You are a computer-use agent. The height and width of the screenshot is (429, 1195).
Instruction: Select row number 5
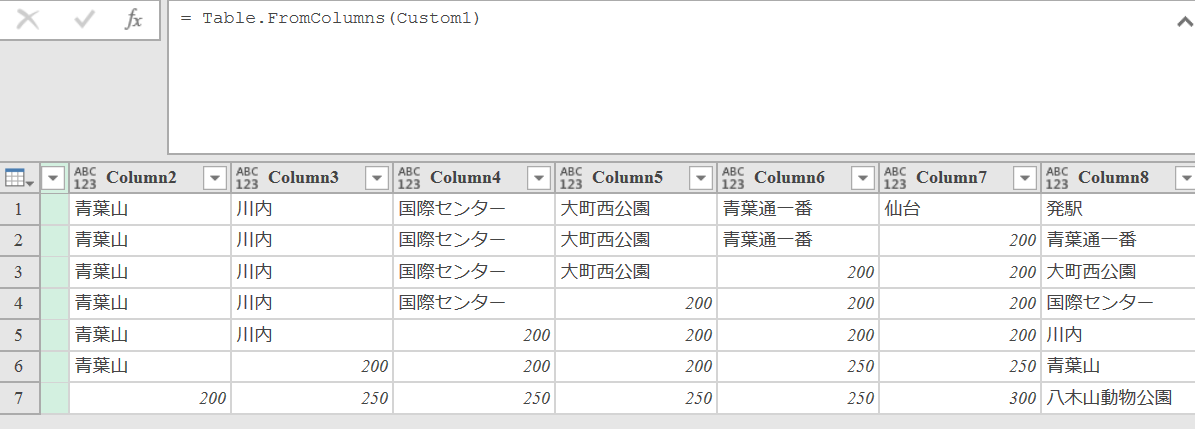tap(20, 335)
